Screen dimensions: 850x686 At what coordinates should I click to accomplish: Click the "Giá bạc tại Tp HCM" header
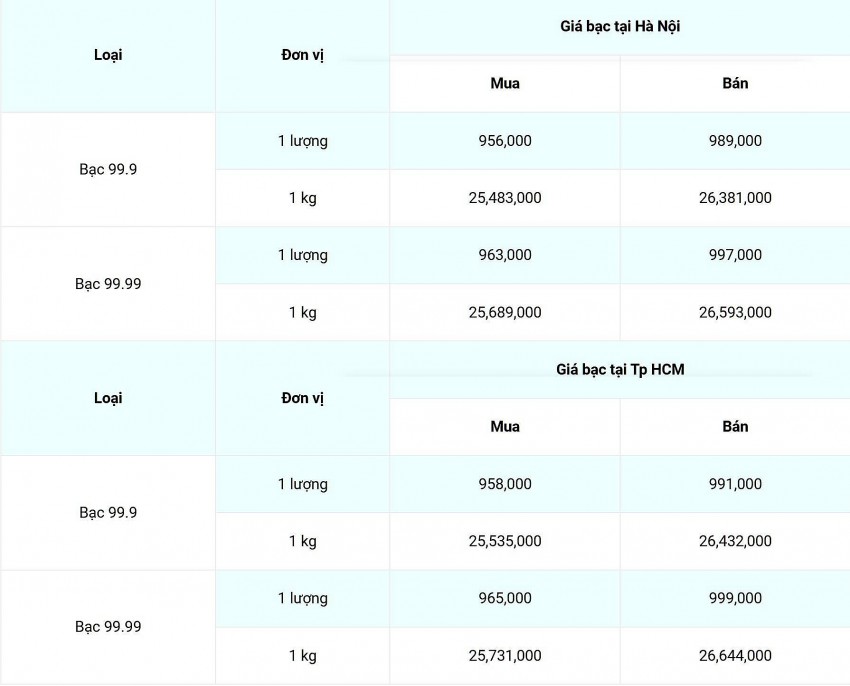click(620, 370)
